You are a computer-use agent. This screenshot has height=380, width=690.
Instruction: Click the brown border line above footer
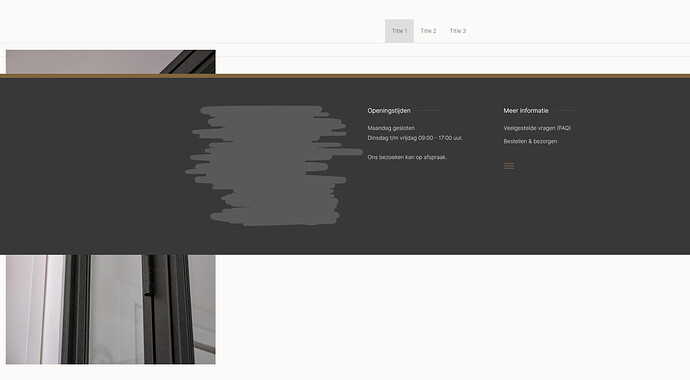[345, 76]
